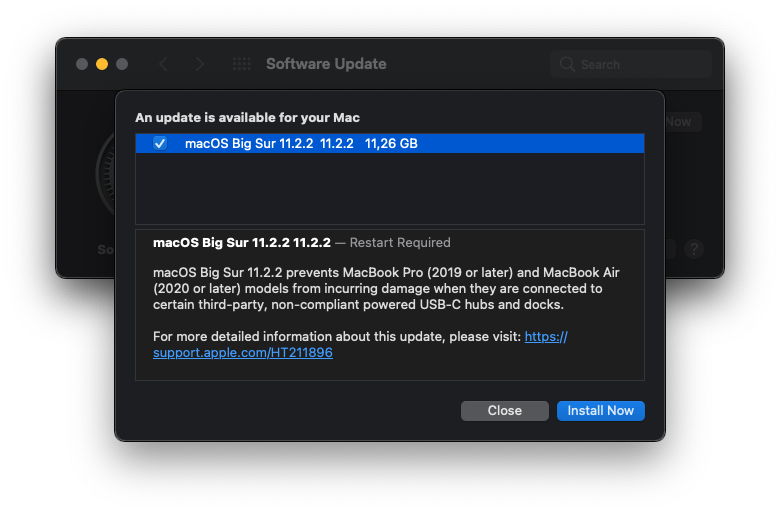The height and width of the screenshot is (515, 780).
Task: Click the 11,26 GB size in update row
Action: 391,144
